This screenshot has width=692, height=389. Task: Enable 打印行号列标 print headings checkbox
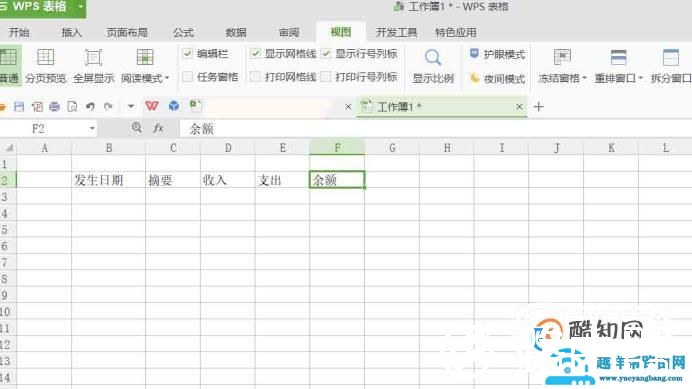(x=326, y=76)
